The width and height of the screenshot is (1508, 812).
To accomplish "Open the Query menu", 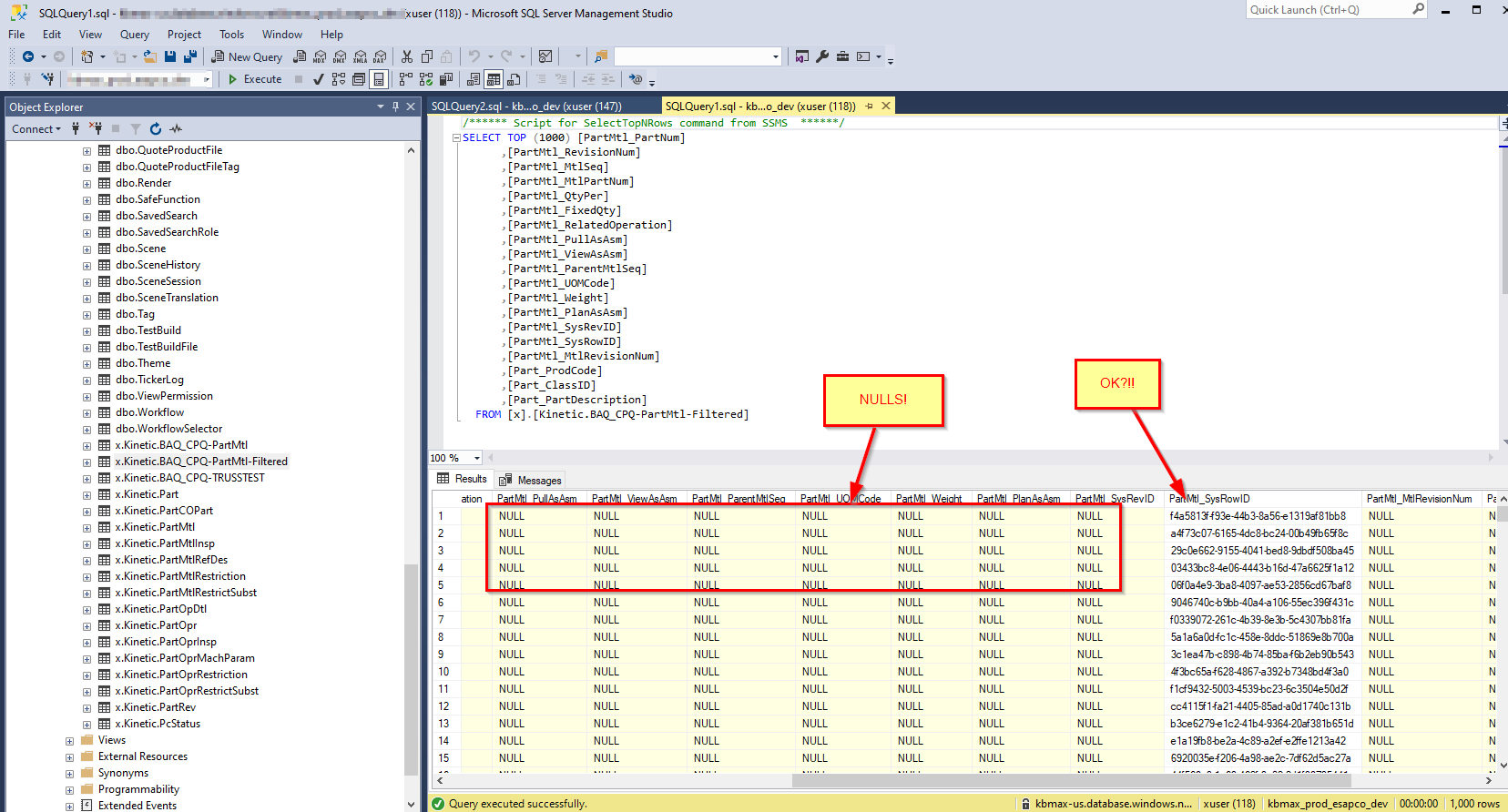I will (134, 35).
